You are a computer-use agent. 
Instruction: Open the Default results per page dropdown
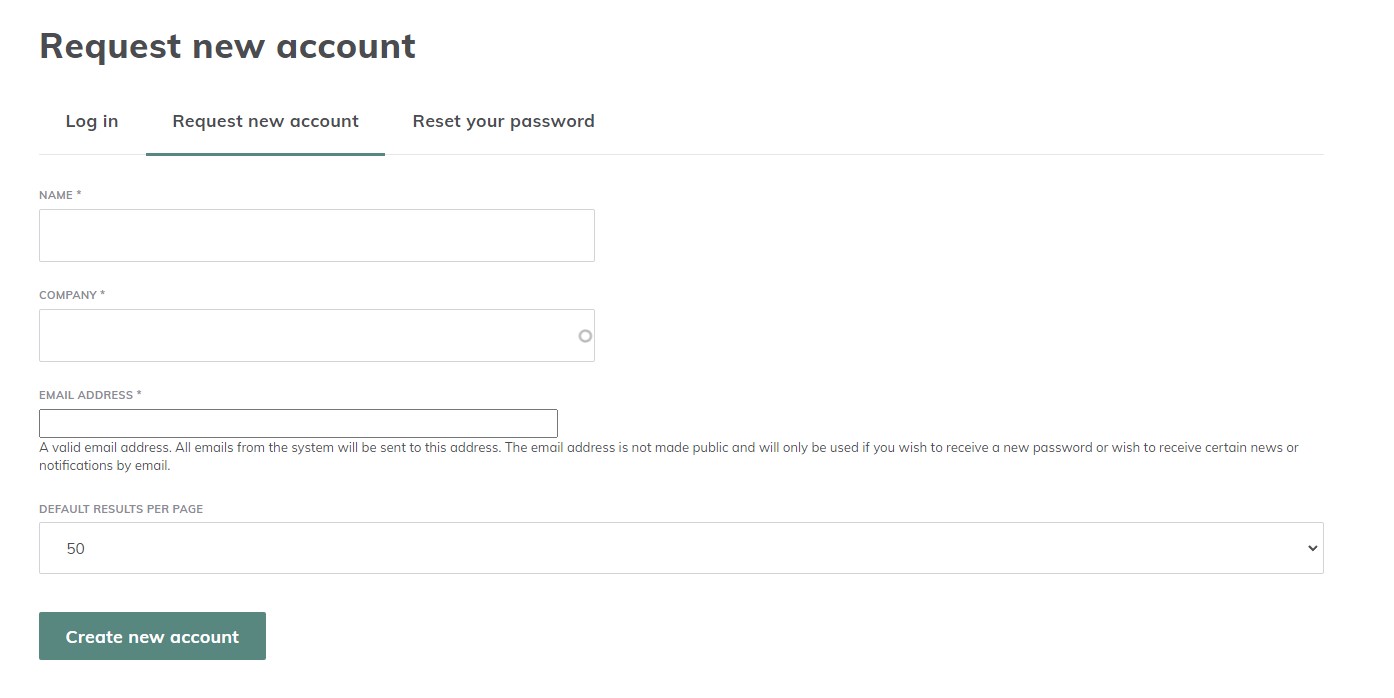tap(680, 548)
